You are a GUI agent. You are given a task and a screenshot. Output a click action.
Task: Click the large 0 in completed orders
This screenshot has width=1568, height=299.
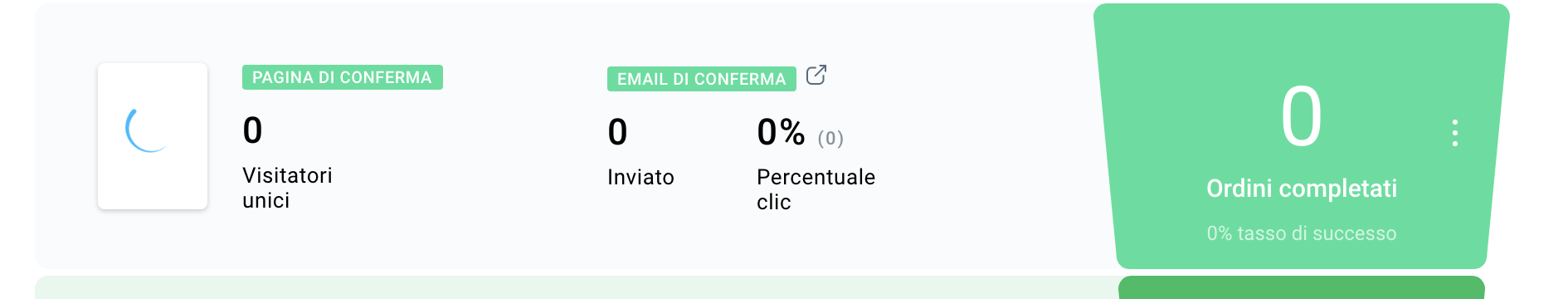coord(1301,117)
